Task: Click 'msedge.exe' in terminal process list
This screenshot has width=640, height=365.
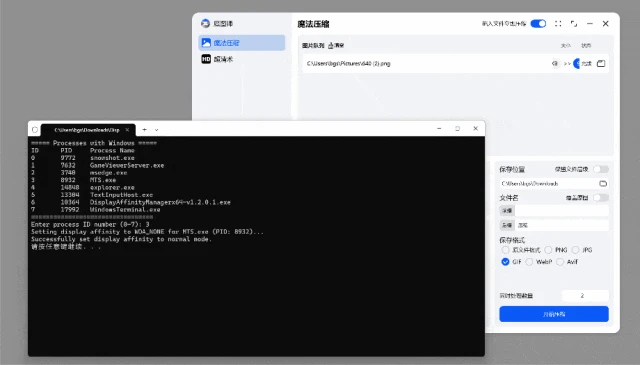Action: click(109, 173)
